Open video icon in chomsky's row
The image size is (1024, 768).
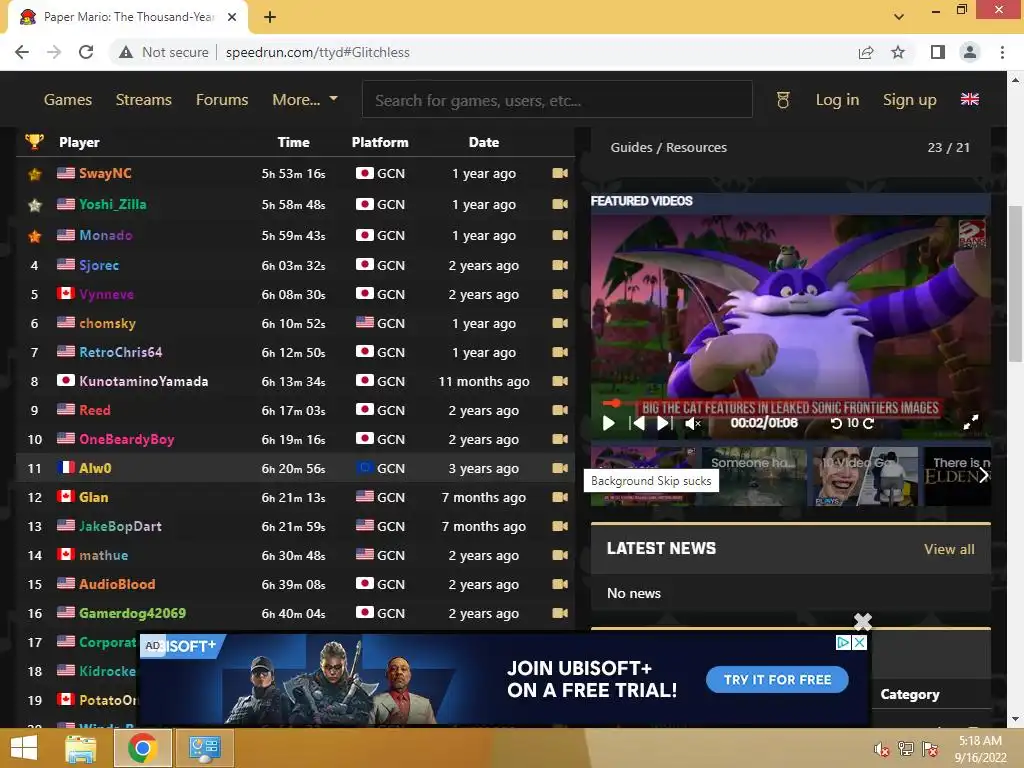click(560, 323)
